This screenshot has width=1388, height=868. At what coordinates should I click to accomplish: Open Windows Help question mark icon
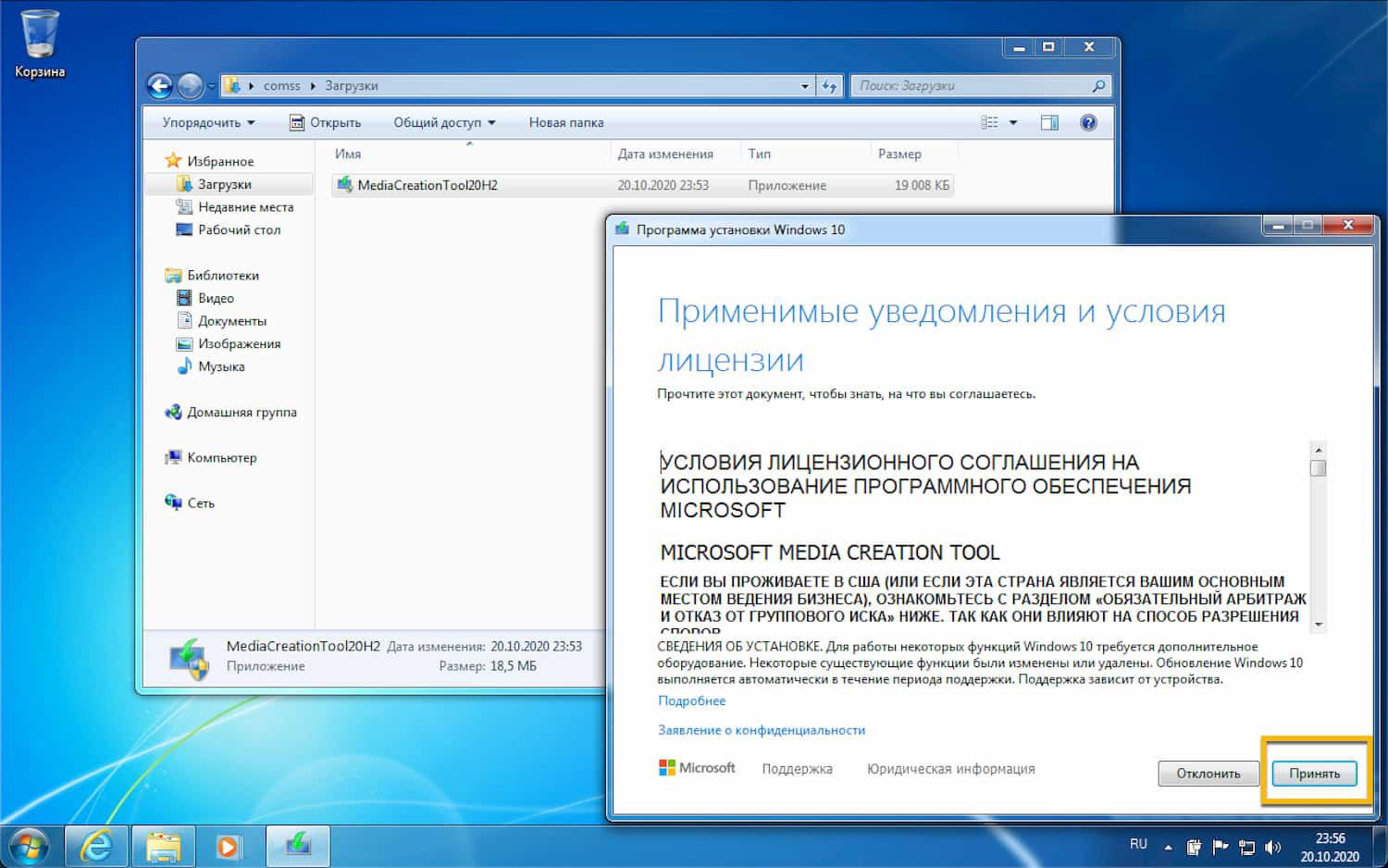(x=1088, y=122)
